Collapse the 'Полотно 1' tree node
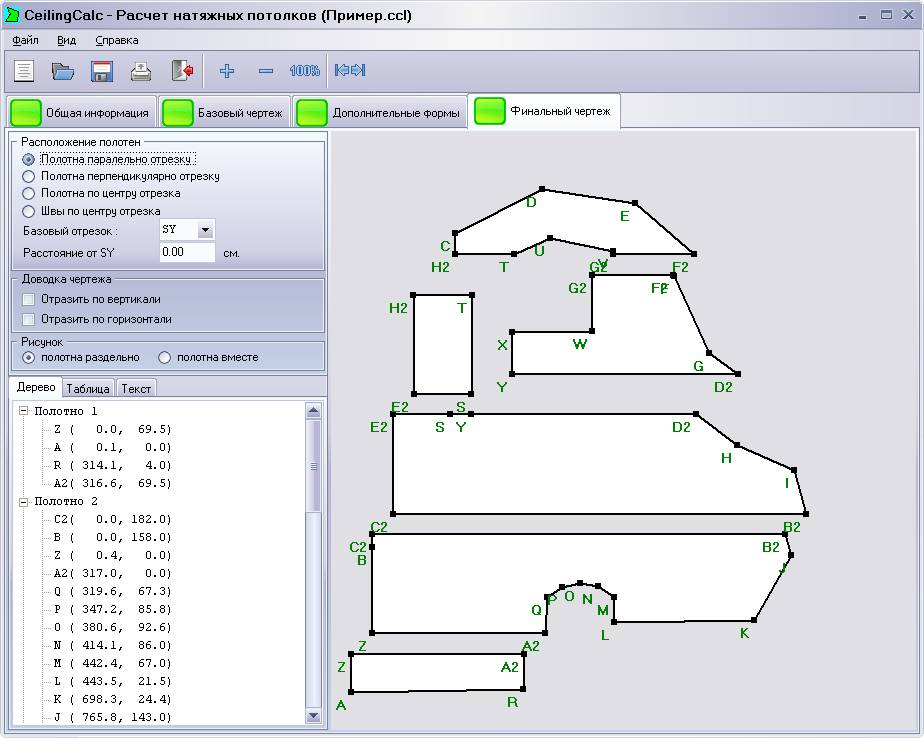 pos(23,411)
